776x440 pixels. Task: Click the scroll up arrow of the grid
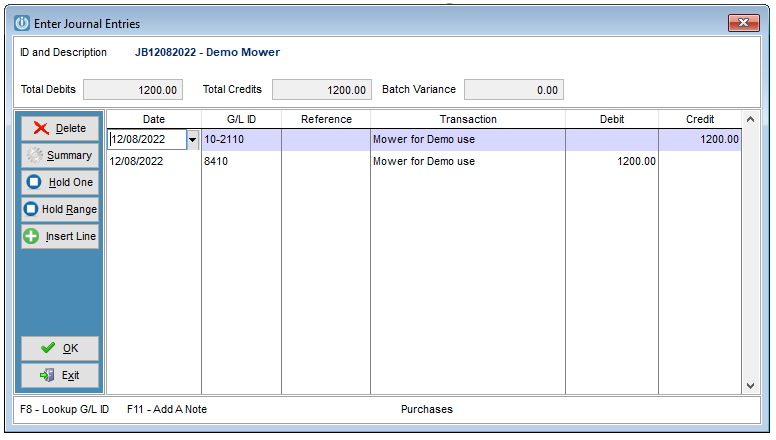750,119
